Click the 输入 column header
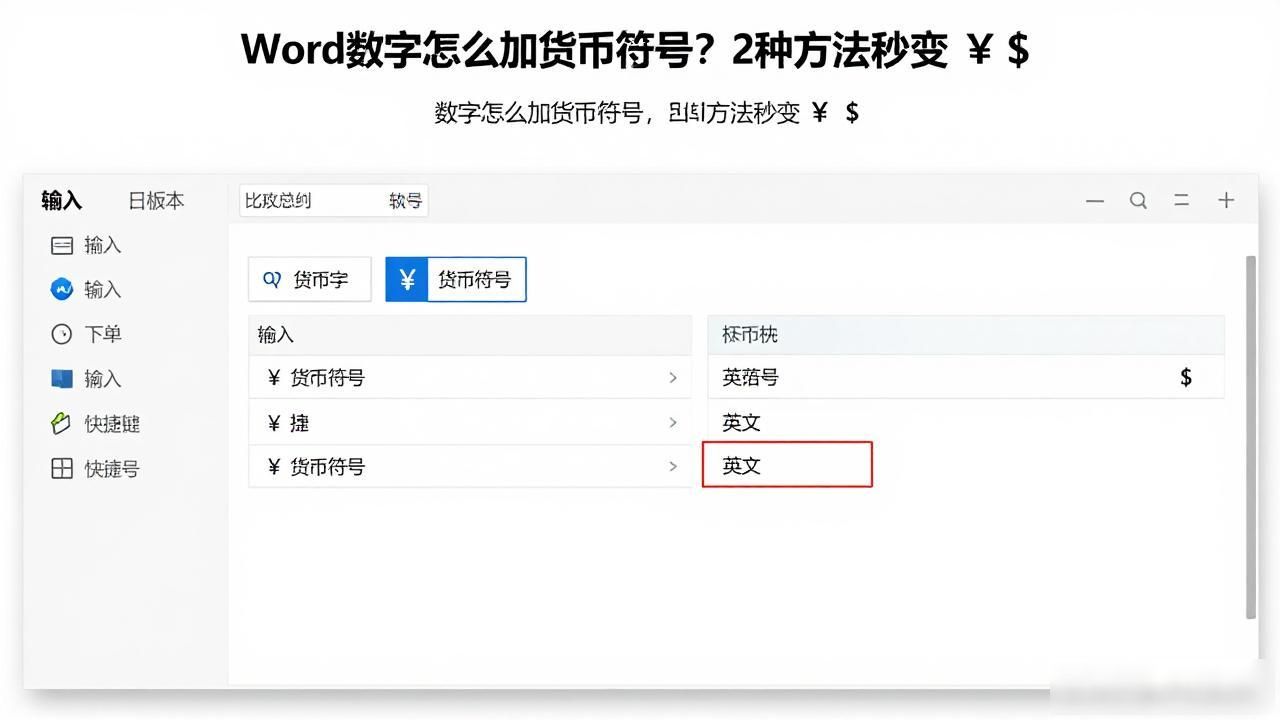1280x720 pixels. point(470,335)
